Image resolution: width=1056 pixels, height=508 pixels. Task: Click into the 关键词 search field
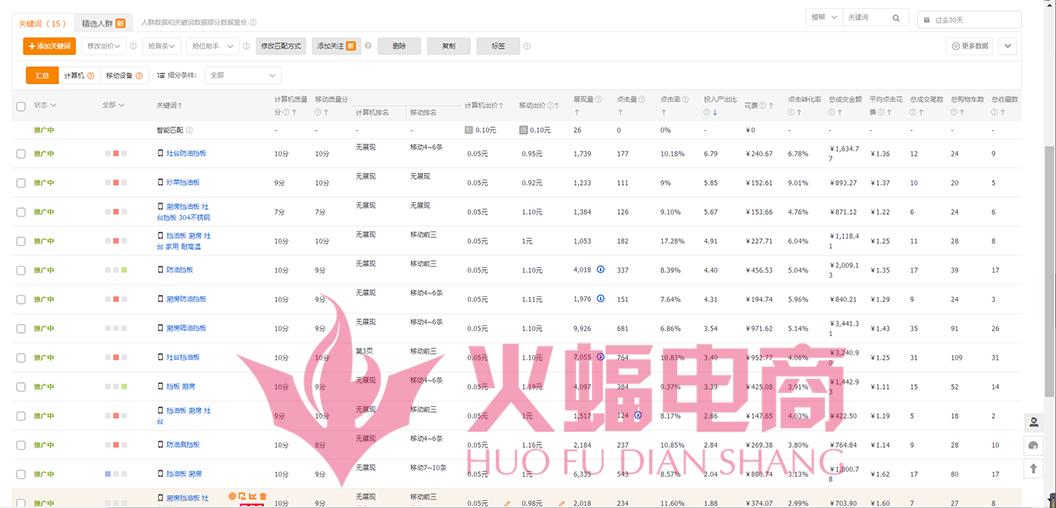tap(867, 18)
